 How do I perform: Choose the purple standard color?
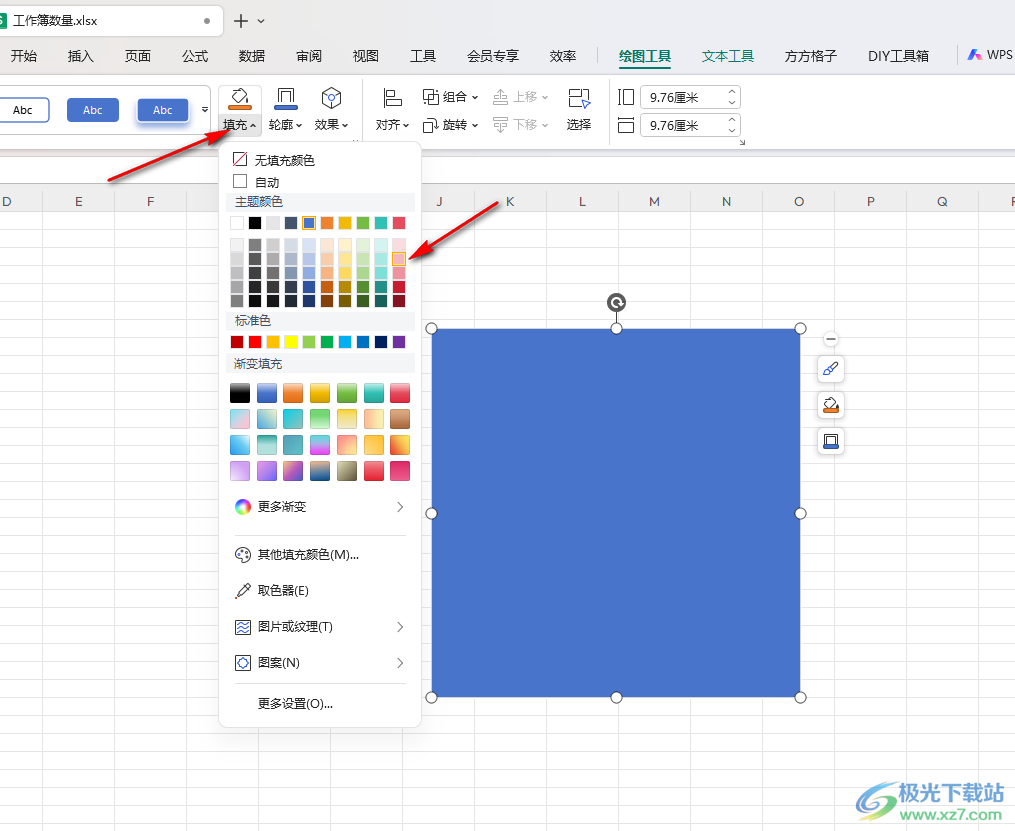[399, 342]
